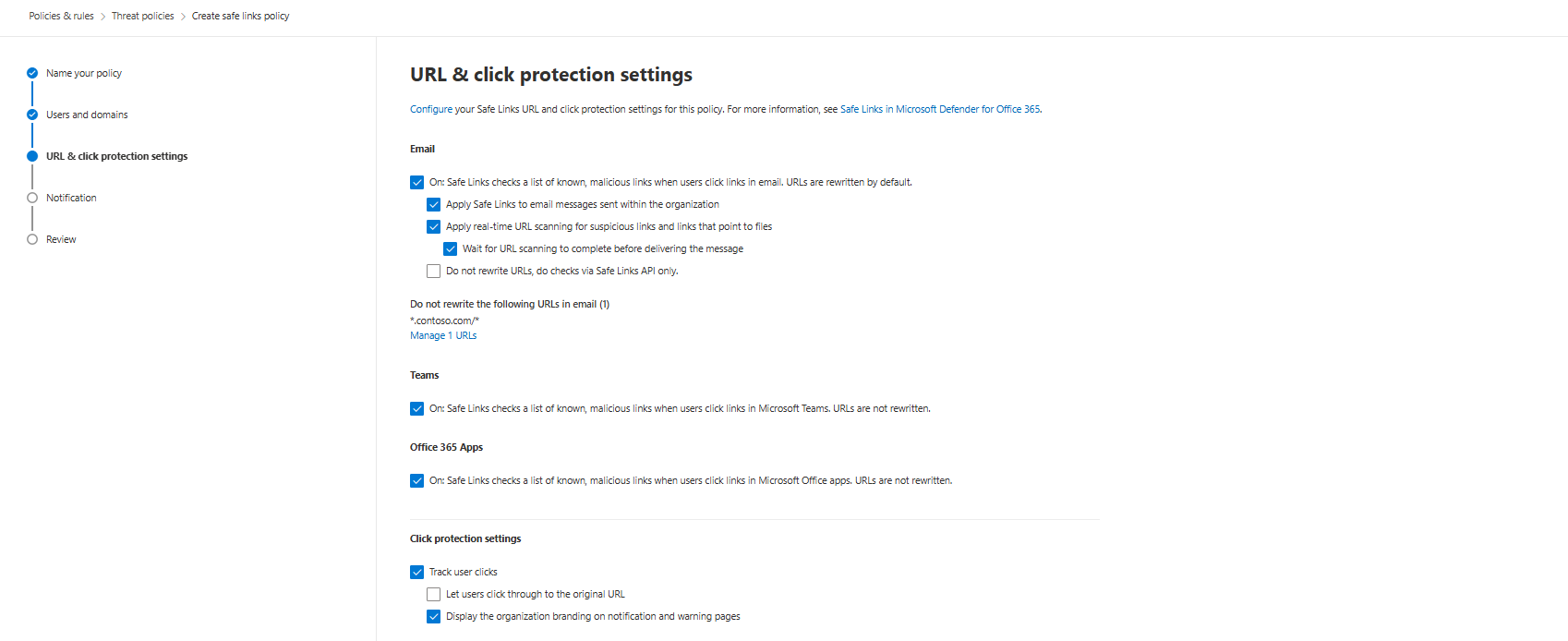The width and height of the screenshot is (1568, 641).
Task: Select the Review step circle icon
Action: (32, 239)
